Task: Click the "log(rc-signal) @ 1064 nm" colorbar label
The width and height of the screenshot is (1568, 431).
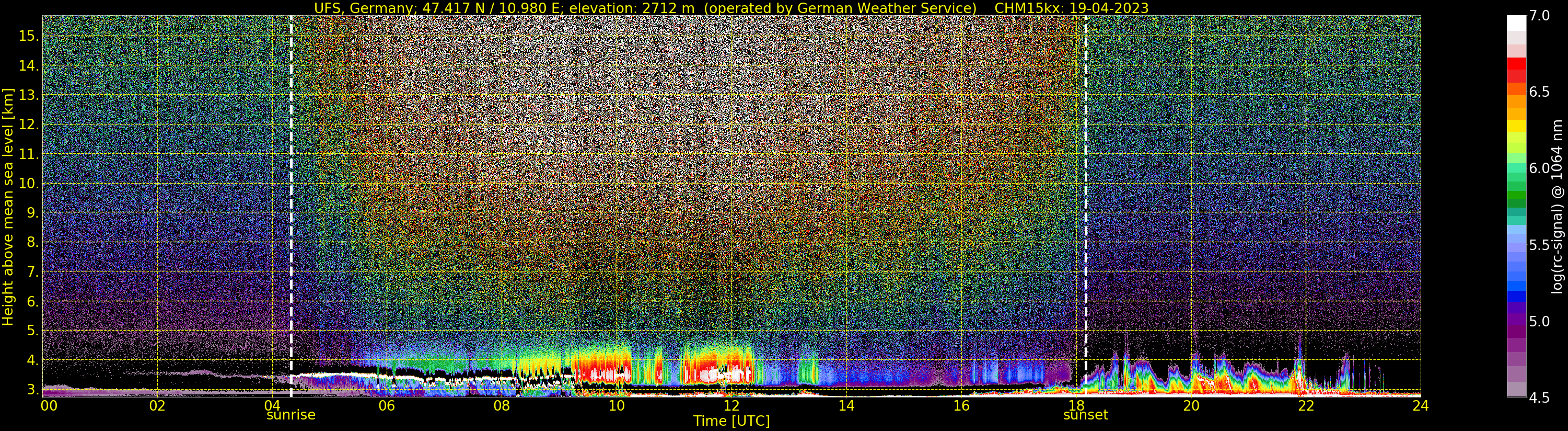Action: pos(1558,206)
